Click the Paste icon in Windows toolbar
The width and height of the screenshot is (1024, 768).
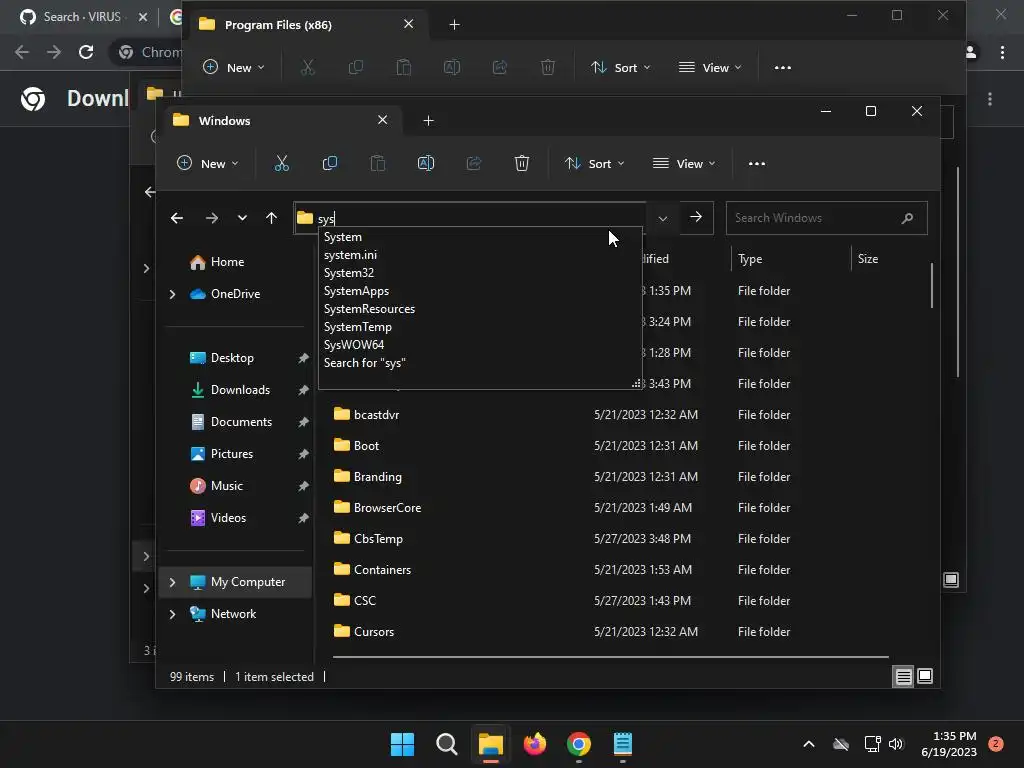pyautogui.click(x=377, y=163)
